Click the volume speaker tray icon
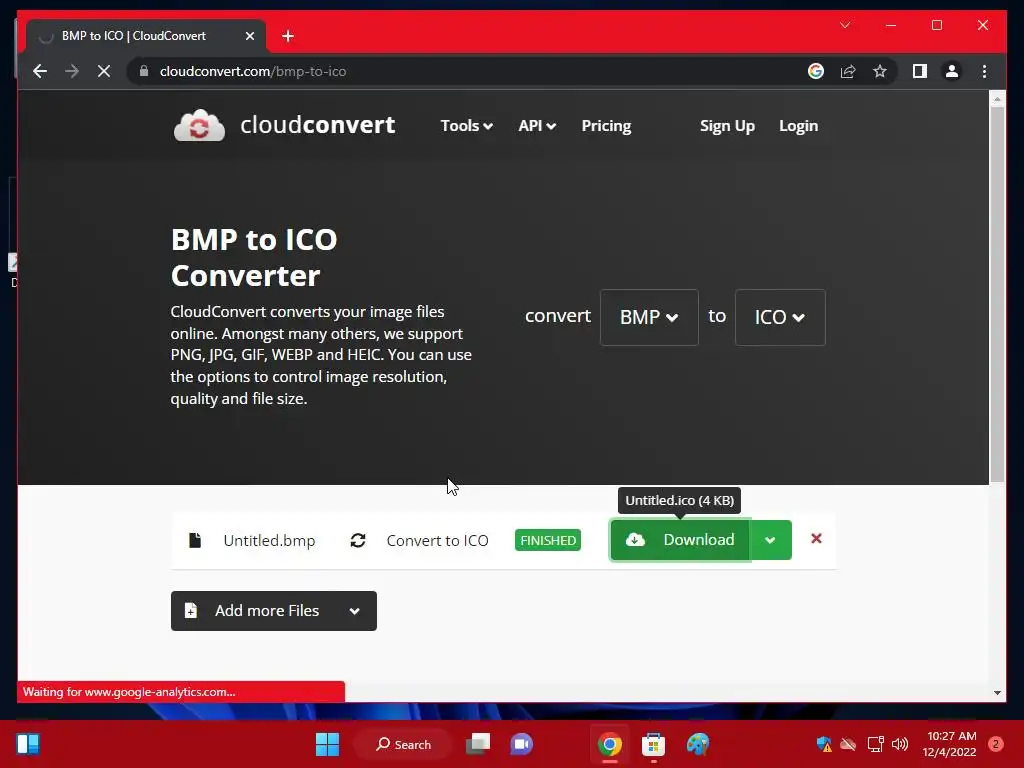 (x=900, y=744)
